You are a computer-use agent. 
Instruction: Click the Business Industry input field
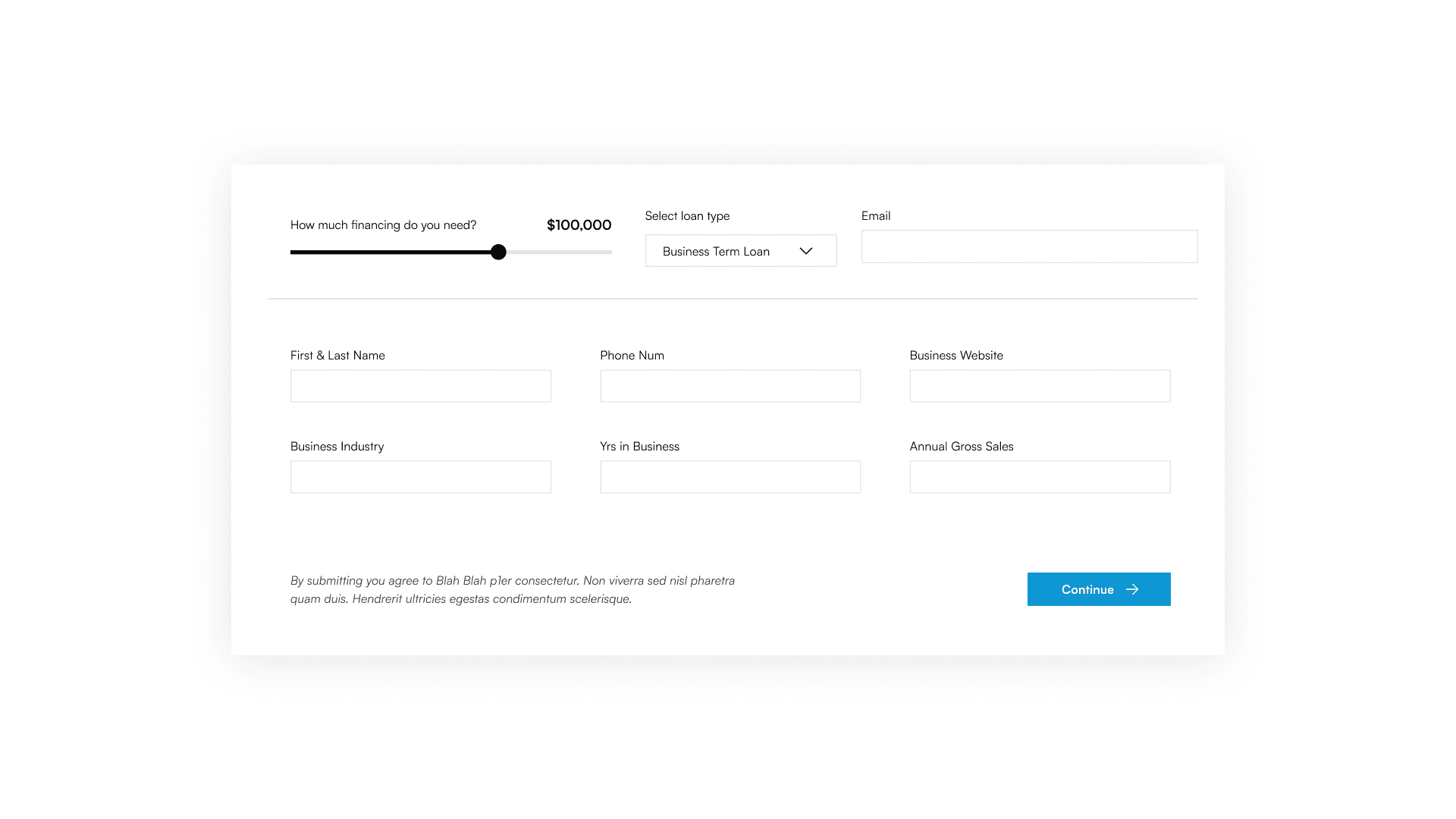pos(421,477)
